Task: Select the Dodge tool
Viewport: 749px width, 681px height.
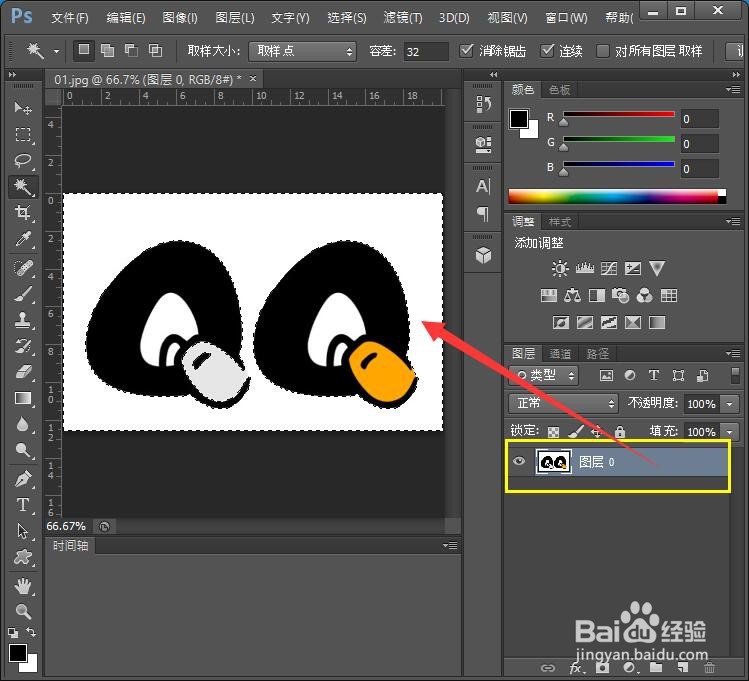Action: pos(22,450)
